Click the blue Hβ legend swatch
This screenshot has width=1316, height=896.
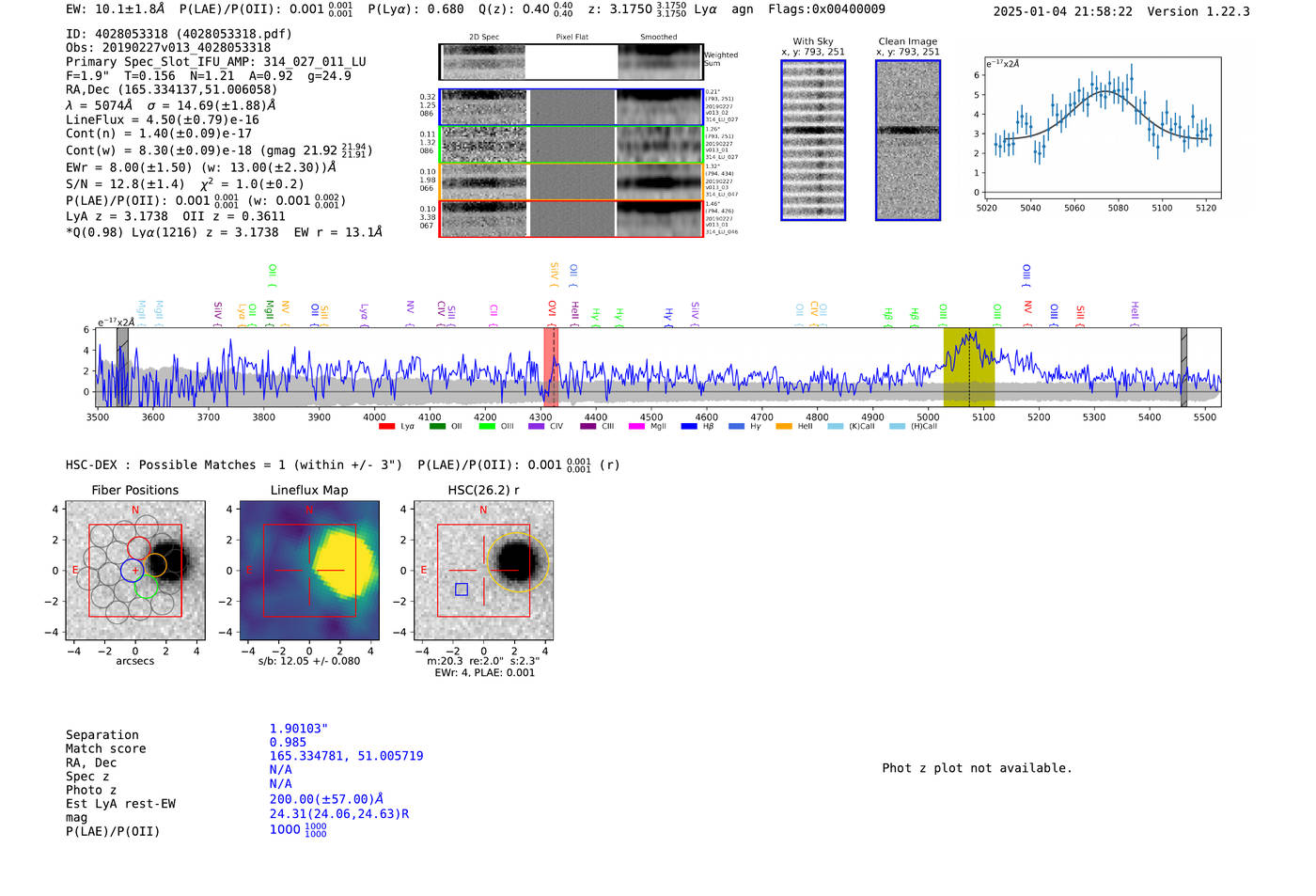click(x=689, y=427)
